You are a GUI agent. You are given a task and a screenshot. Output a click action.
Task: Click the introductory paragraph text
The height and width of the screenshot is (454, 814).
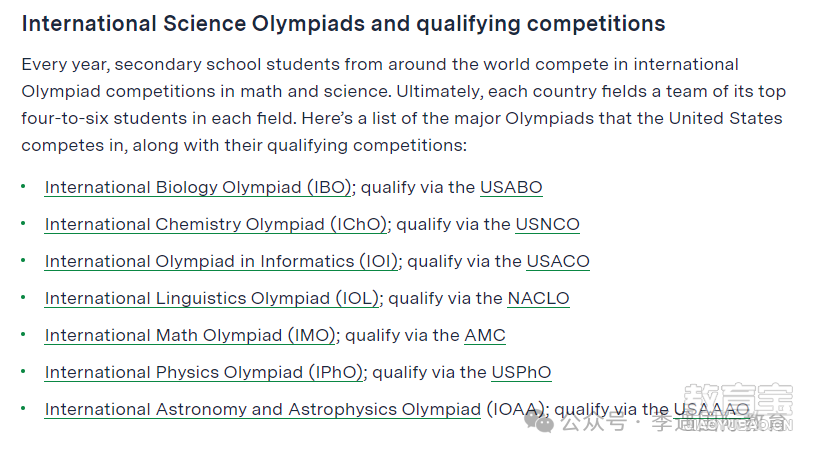pyautogui.click(x=403, y=105)
